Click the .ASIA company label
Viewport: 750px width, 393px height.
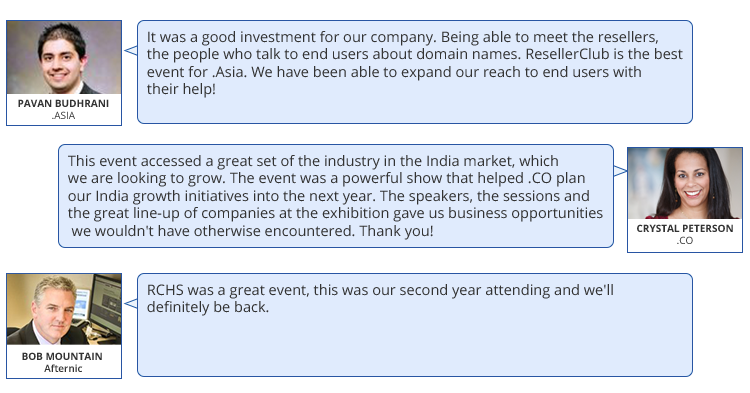(63, 115)
